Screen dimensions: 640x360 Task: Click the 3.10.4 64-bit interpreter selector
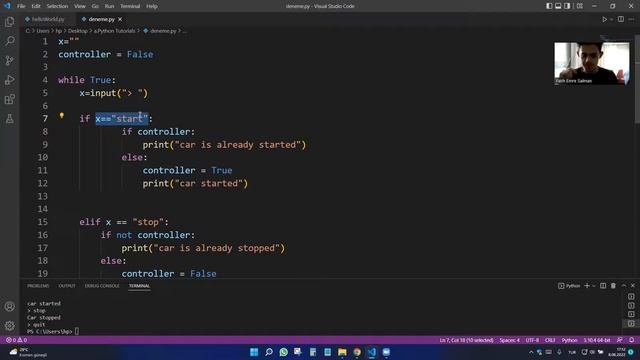pos(597,340)
